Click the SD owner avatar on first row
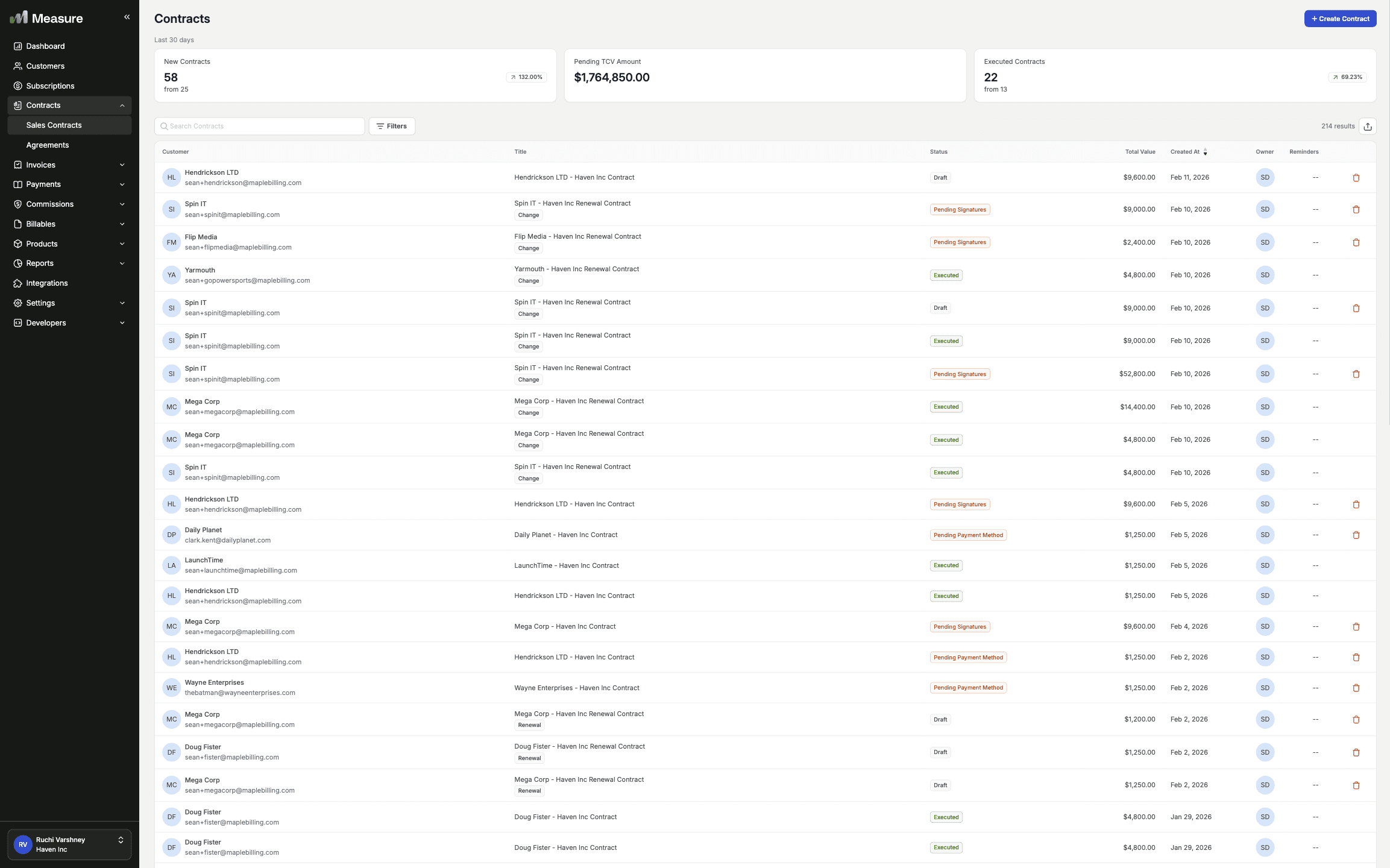This screenshot has height=868, width=1390. 1265,178
